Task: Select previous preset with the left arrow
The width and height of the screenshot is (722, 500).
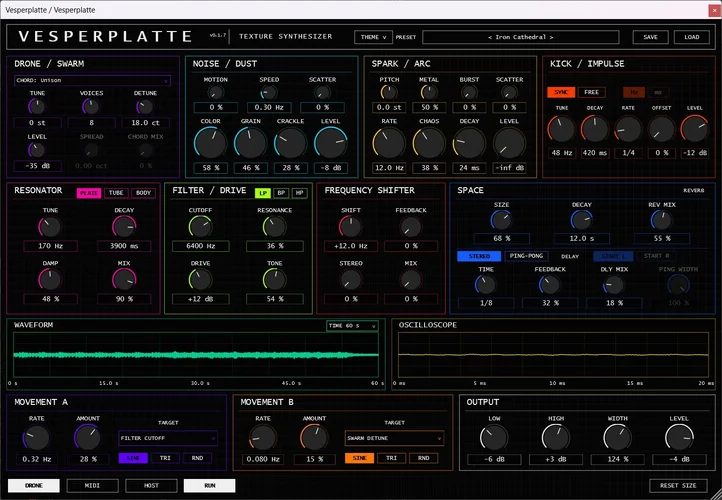Action: point(490,37)
